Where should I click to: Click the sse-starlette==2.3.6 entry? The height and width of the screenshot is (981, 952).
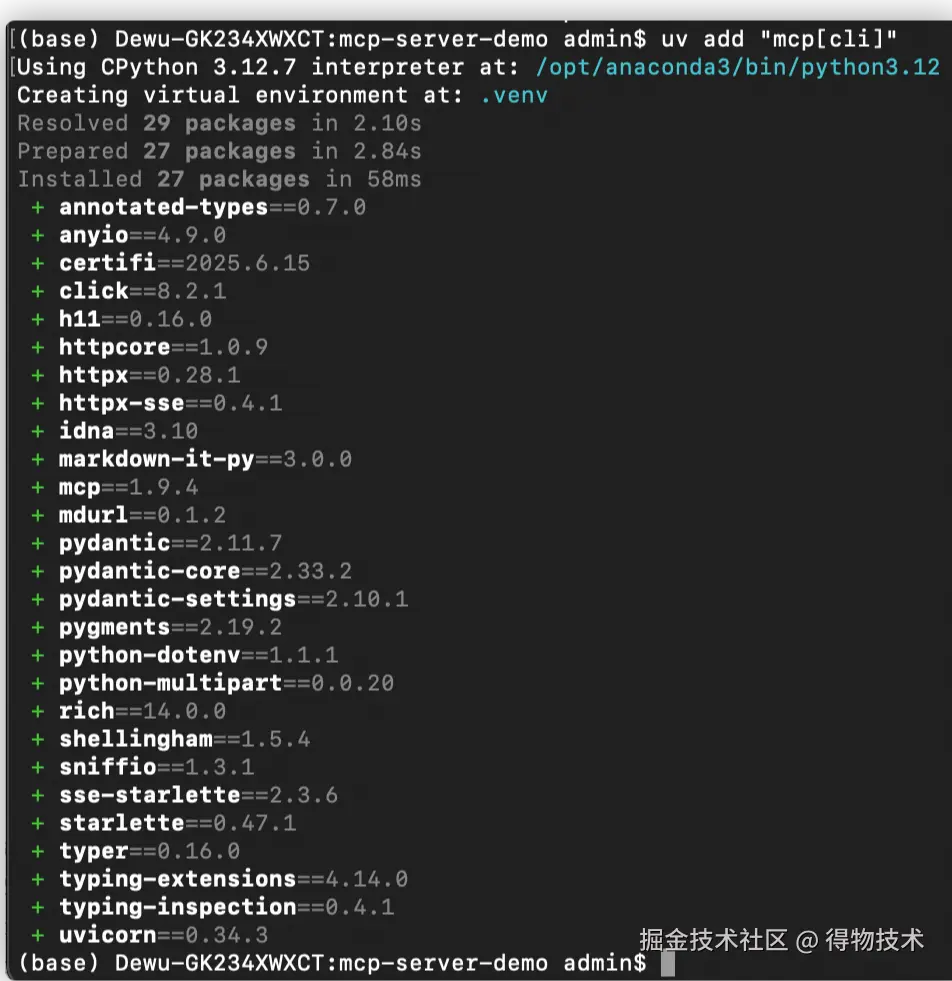coord(198,796)
